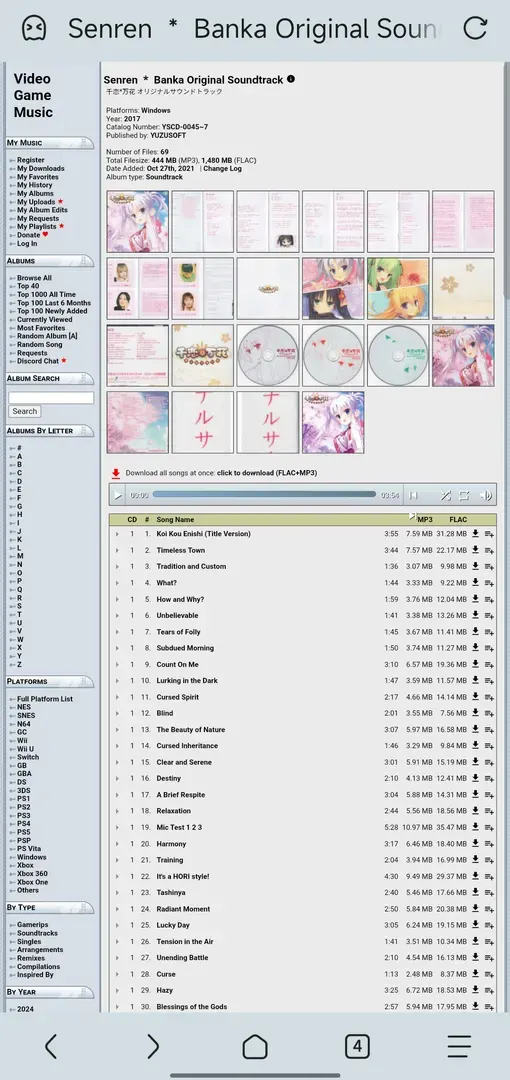
Task: Select Windows in the Platforms list
Action: click(32, 857)
